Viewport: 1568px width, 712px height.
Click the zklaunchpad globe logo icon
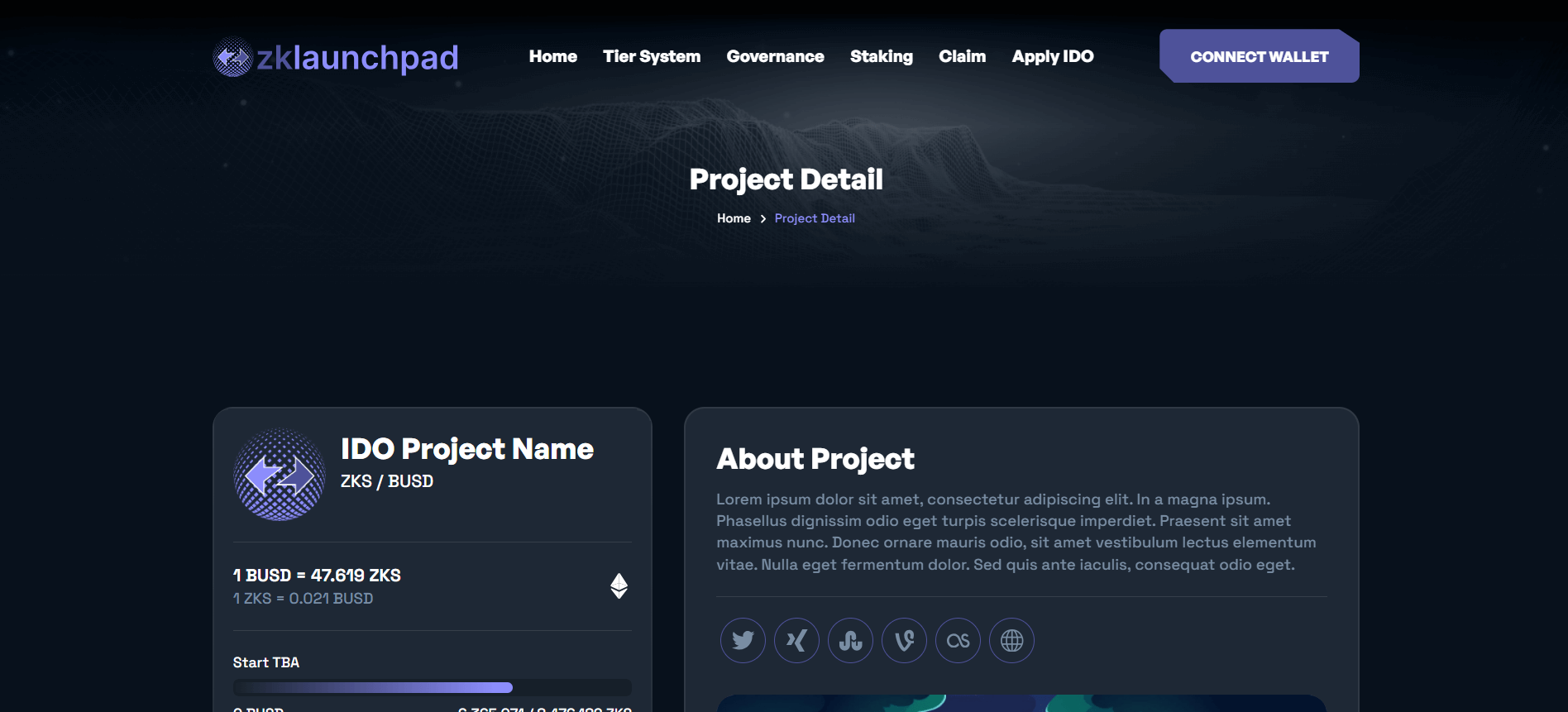232,57
